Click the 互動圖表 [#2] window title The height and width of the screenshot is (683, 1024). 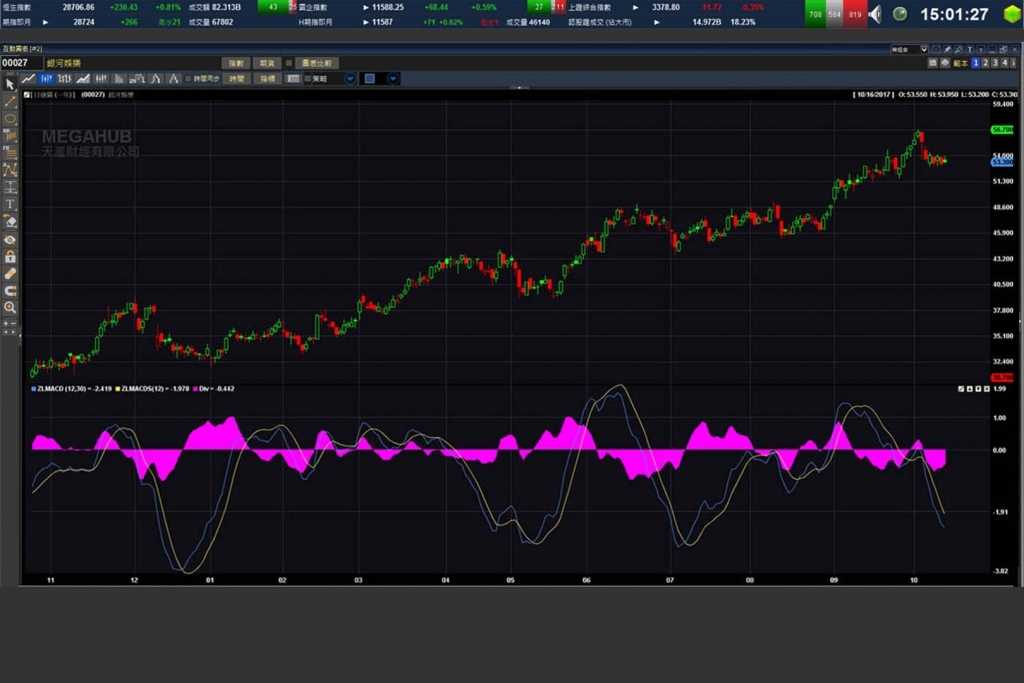coord(22,49)
